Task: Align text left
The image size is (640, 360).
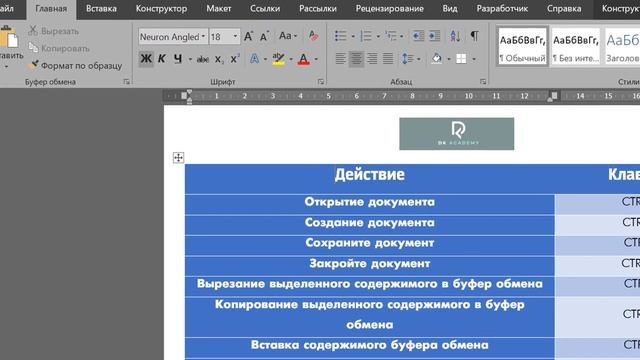Action: coord(340,59)
